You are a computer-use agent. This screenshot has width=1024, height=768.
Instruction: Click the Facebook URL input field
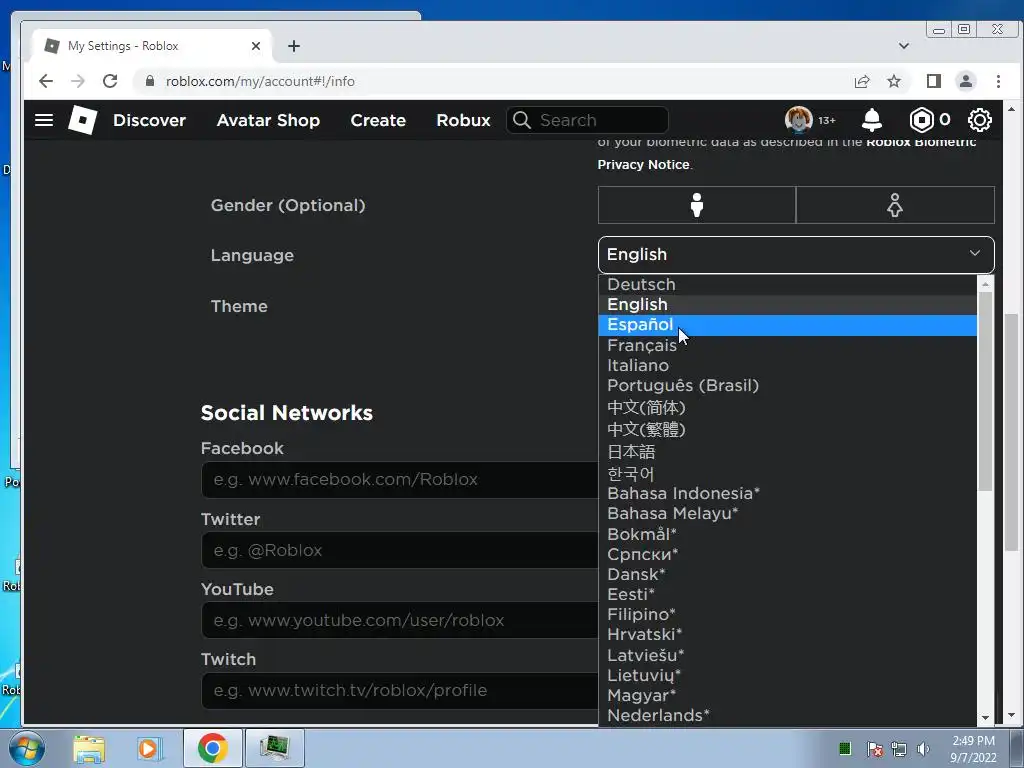[400, 480]
